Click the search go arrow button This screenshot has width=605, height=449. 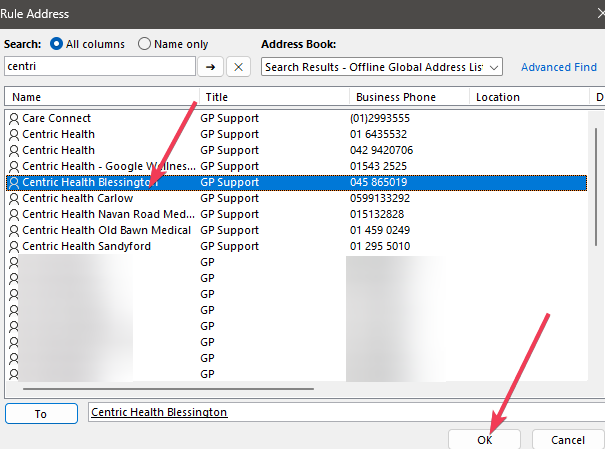click(211, 67)
